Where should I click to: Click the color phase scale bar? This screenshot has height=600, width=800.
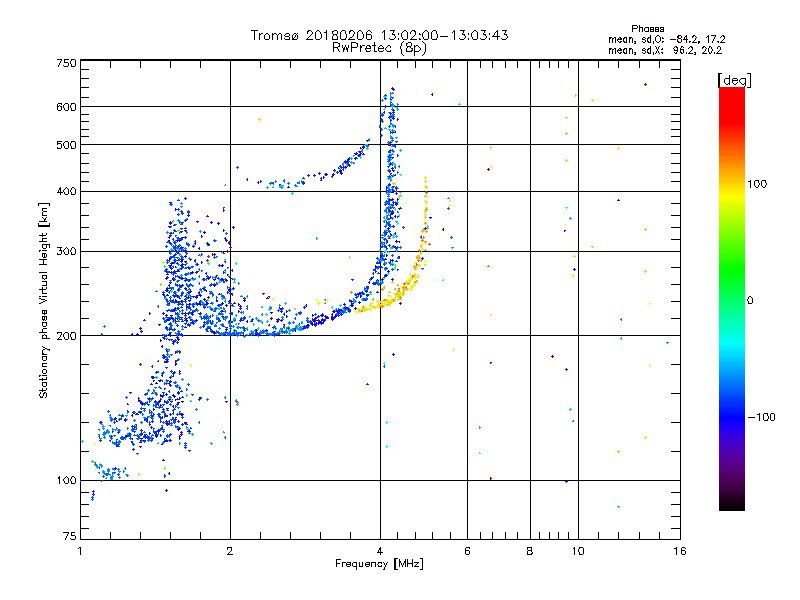pos(732,299)
